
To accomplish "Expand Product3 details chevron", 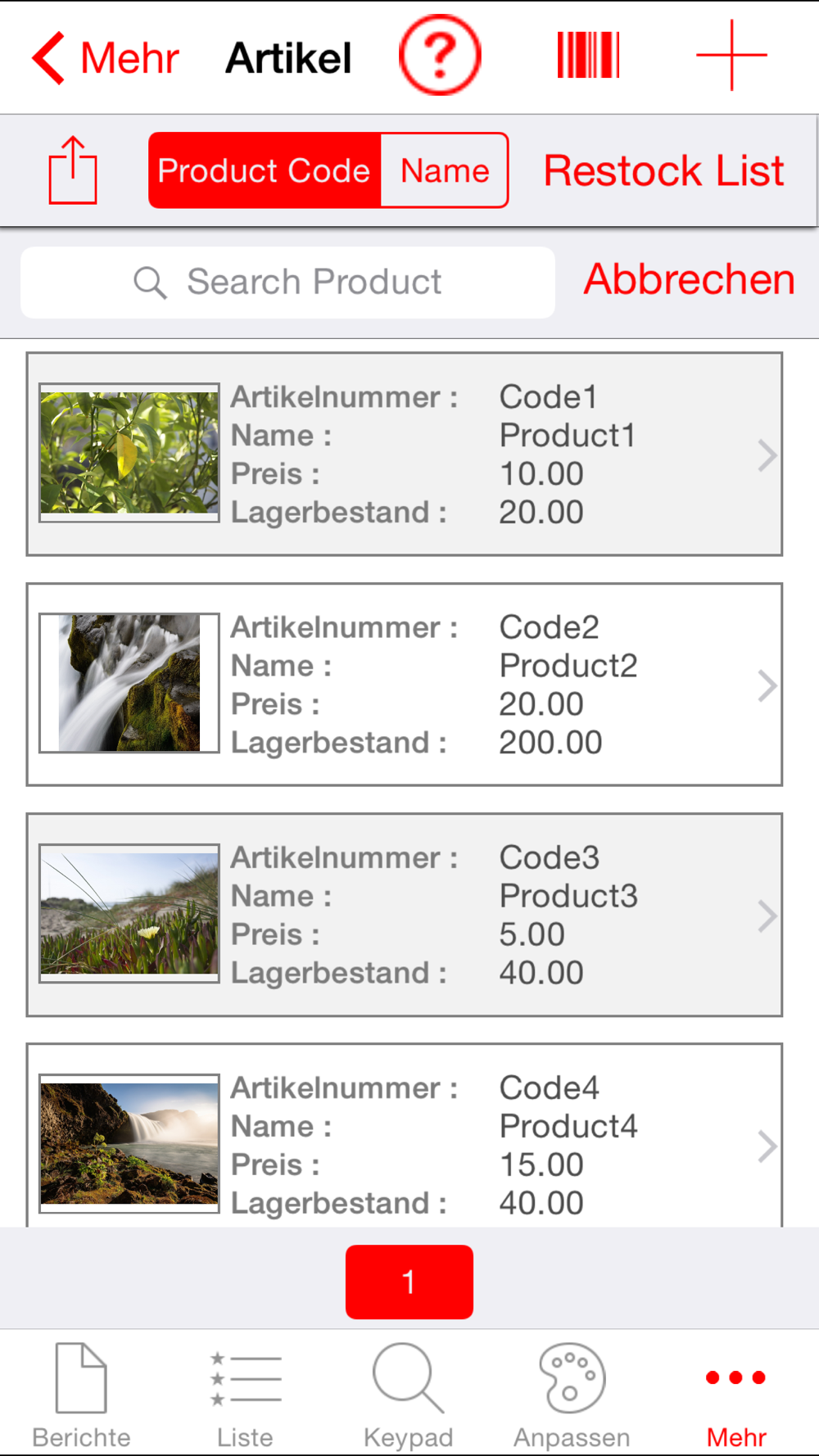I will pos(767,916).
